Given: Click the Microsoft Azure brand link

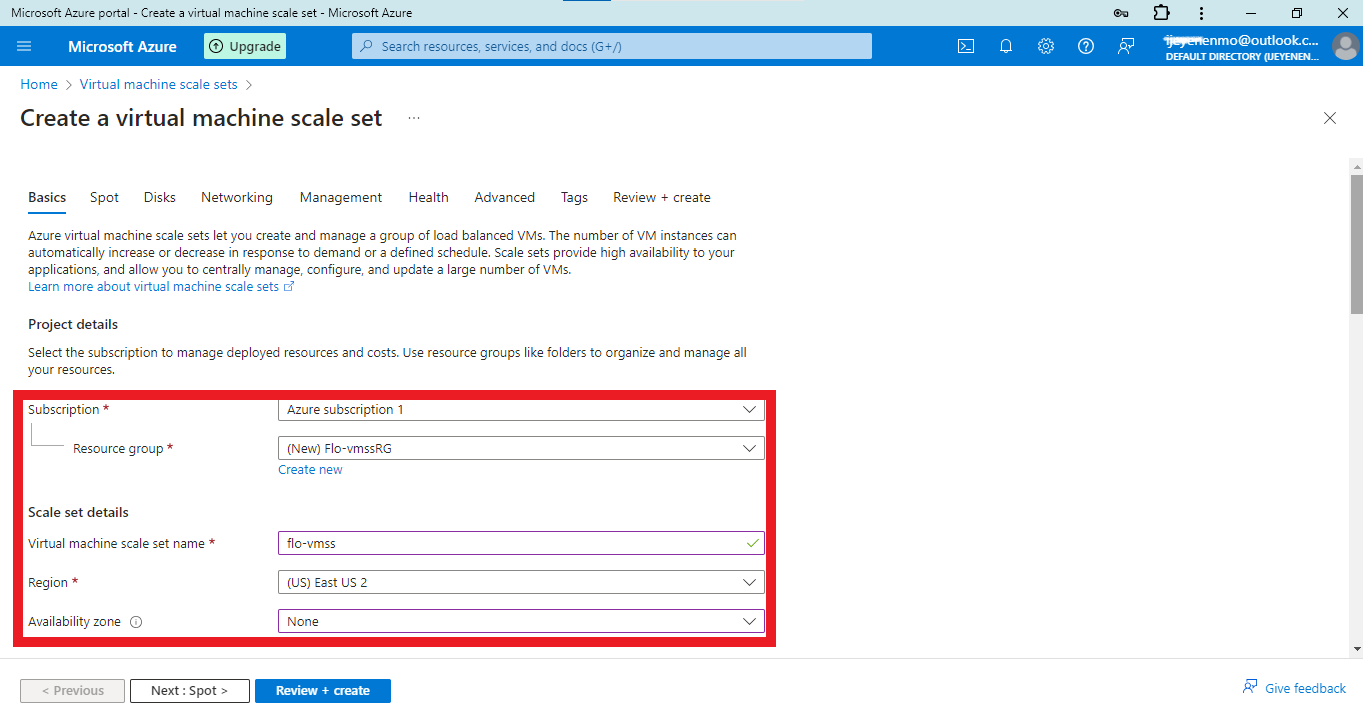Looking at the screenshot, I should coord(122,46).
